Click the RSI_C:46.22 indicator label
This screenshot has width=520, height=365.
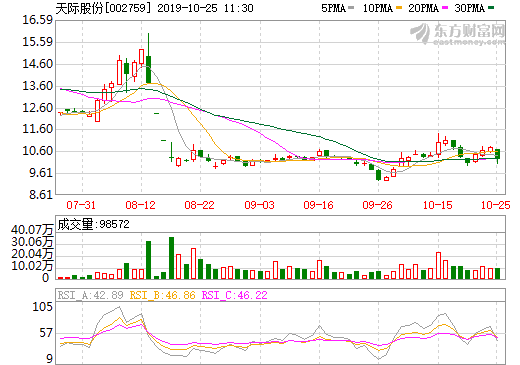[235, 295]
